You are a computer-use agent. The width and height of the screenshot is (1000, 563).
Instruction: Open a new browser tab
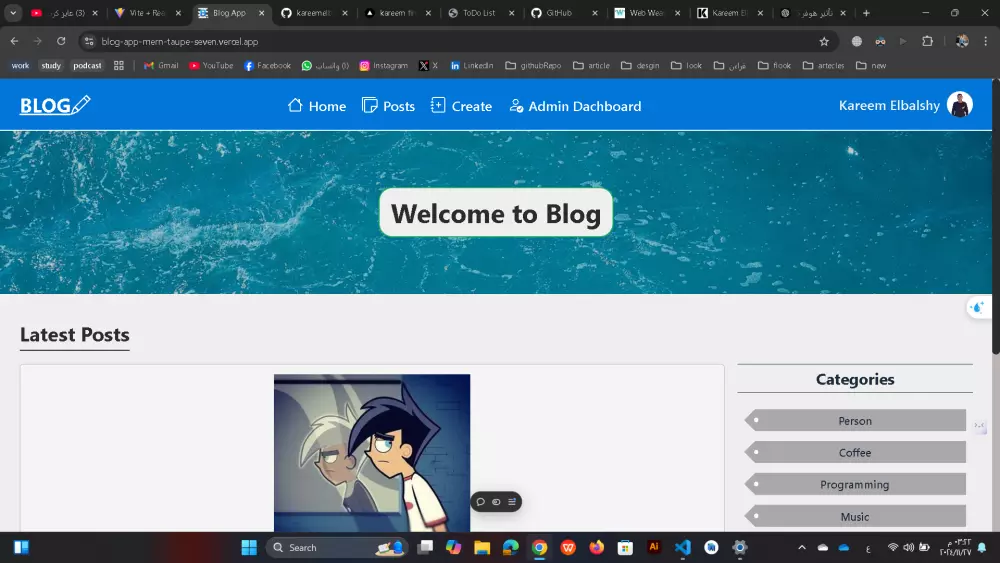[x=866, y=13]
